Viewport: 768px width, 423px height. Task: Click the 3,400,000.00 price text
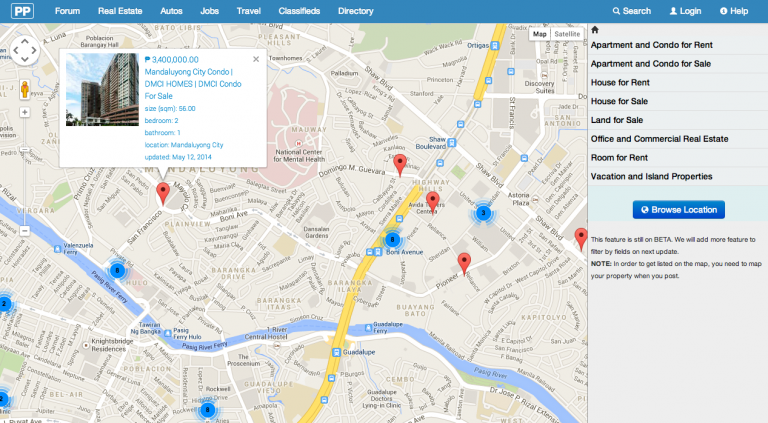pos(172,59)
